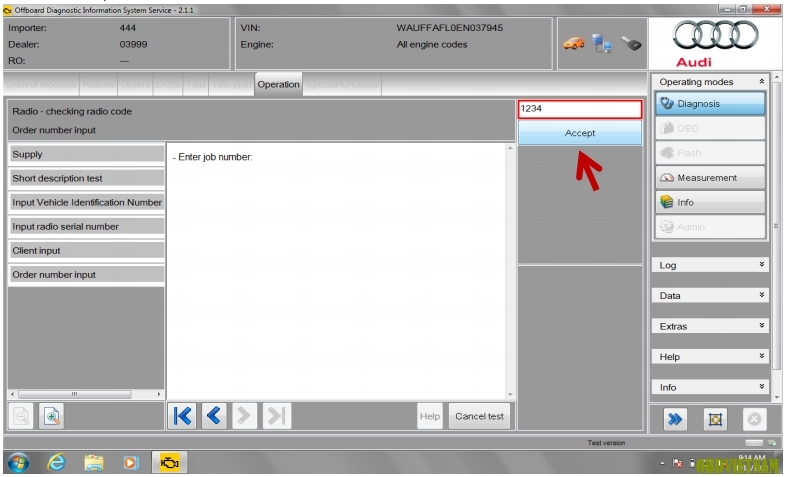Select Input Vehicle Identification Number step
Screen dimensions: 786x477
tap(86, 202)
